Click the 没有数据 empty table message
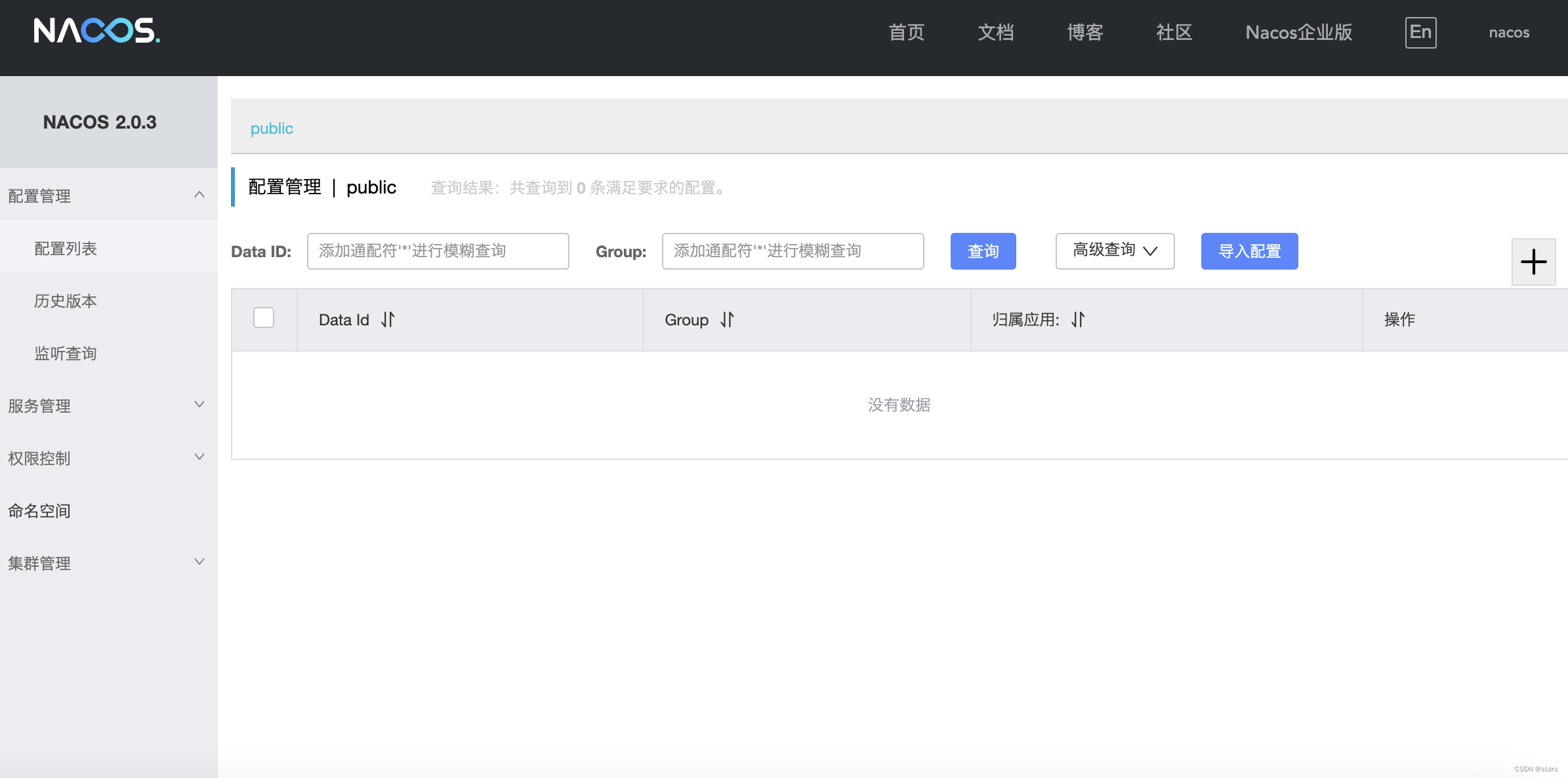1568x778 pixels. 899,405
